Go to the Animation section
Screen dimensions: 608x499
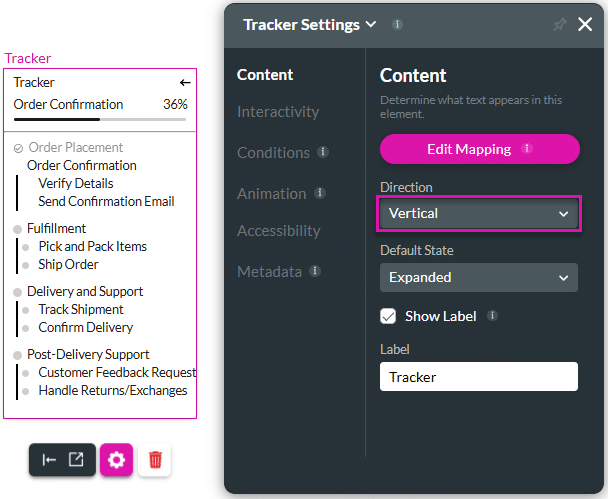[271, 193]
